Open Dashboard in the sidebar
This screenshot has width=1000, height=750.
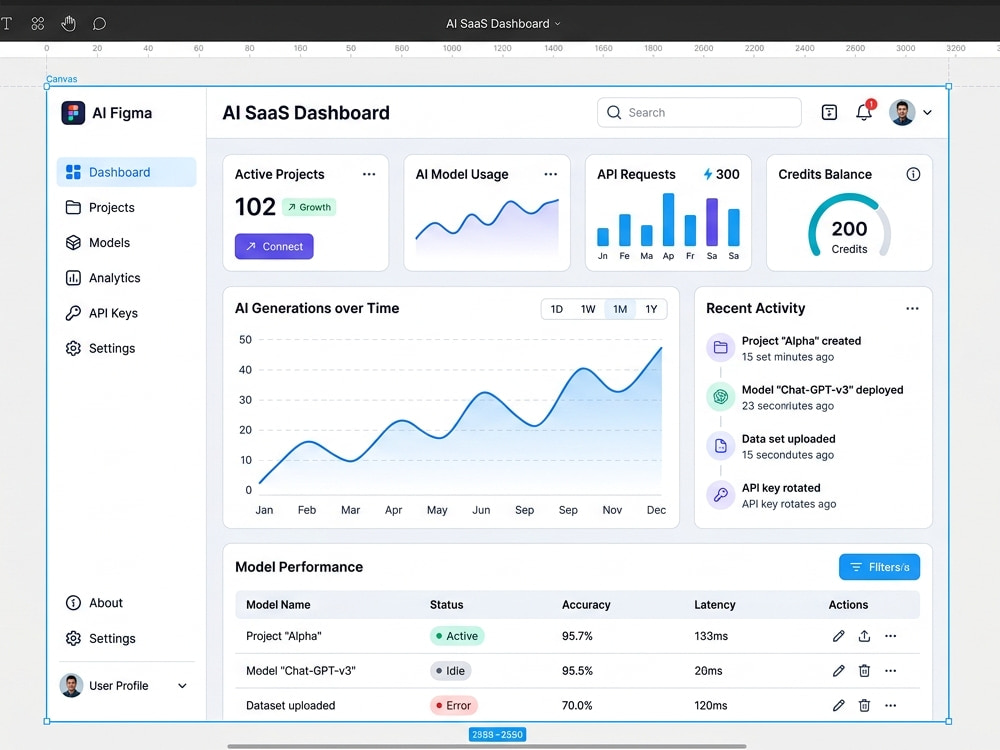tap(126, 172)
